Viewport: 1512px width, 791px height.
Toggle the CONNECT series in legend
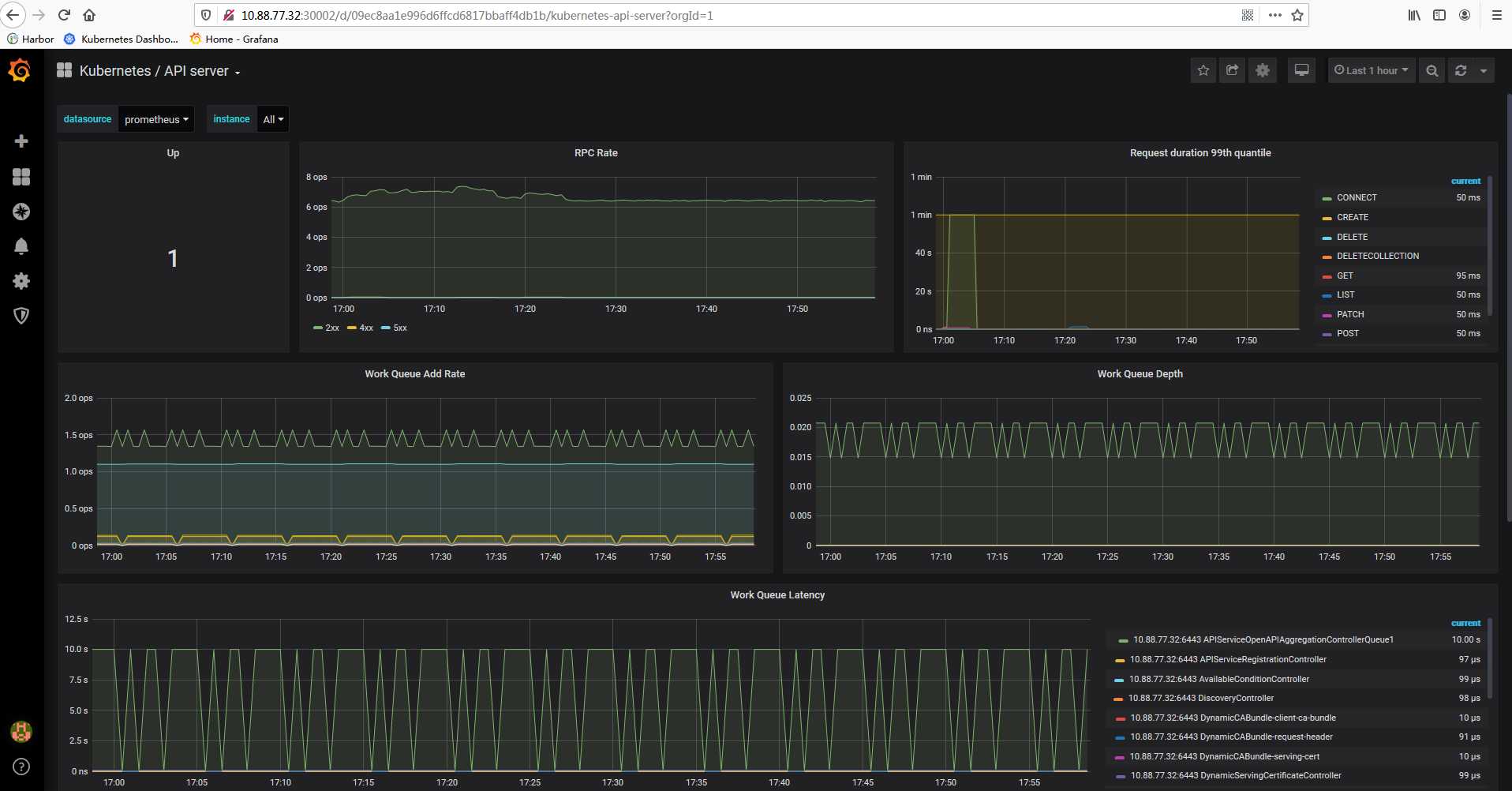pos(1357,197)
